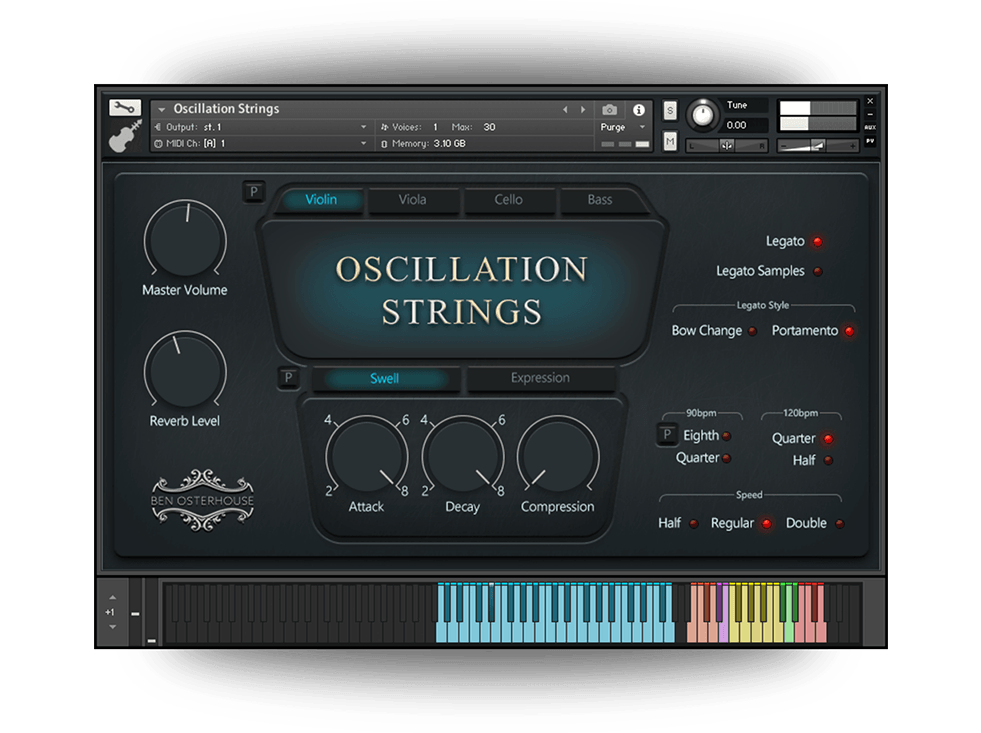Solo the instrument with S button
Viewport: 981px width, 733px height.
pos(670,111)
